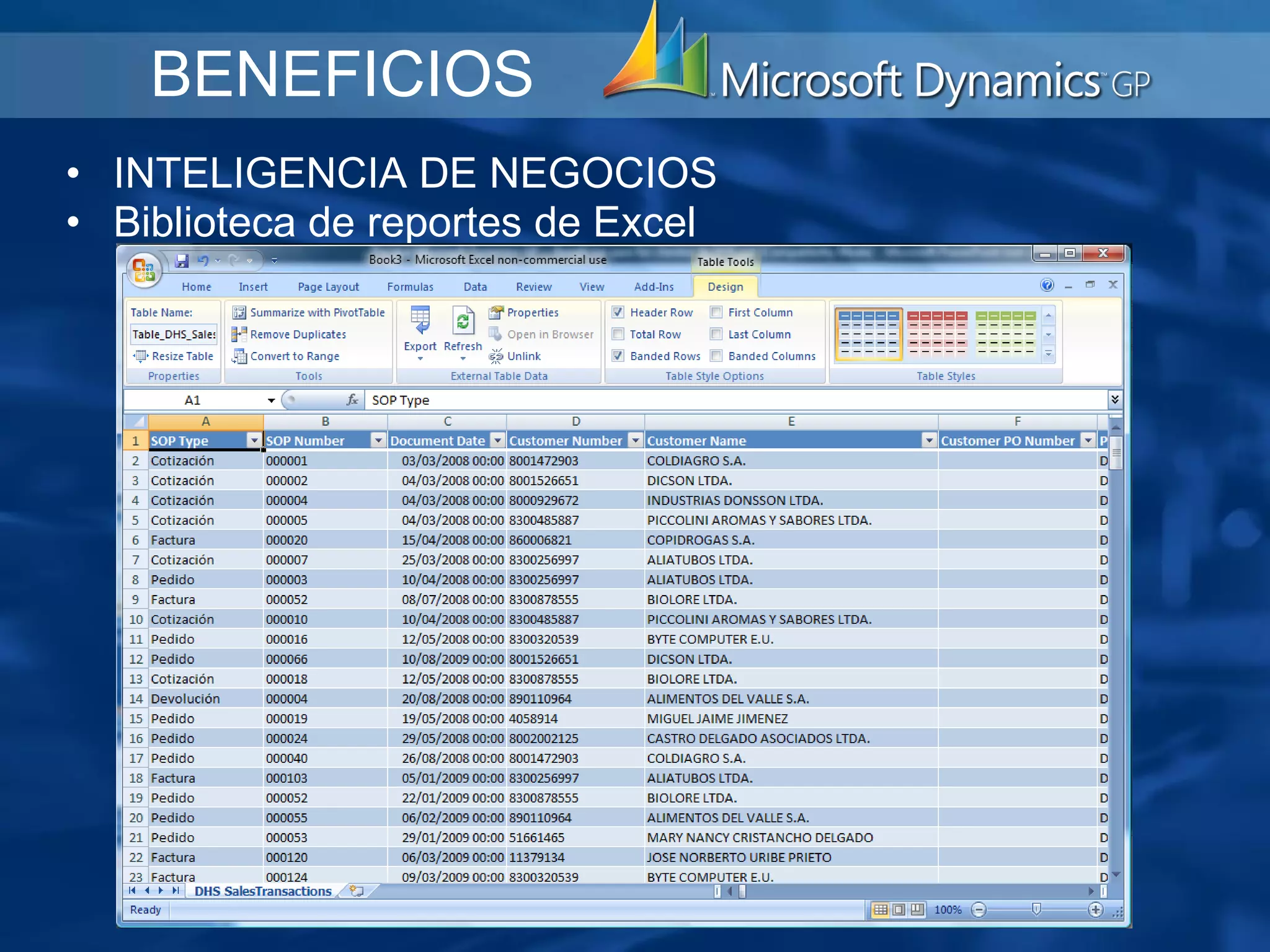Viewport: 1270px width, 952px height.
Task: Select column E header
Action: [791, 421]
